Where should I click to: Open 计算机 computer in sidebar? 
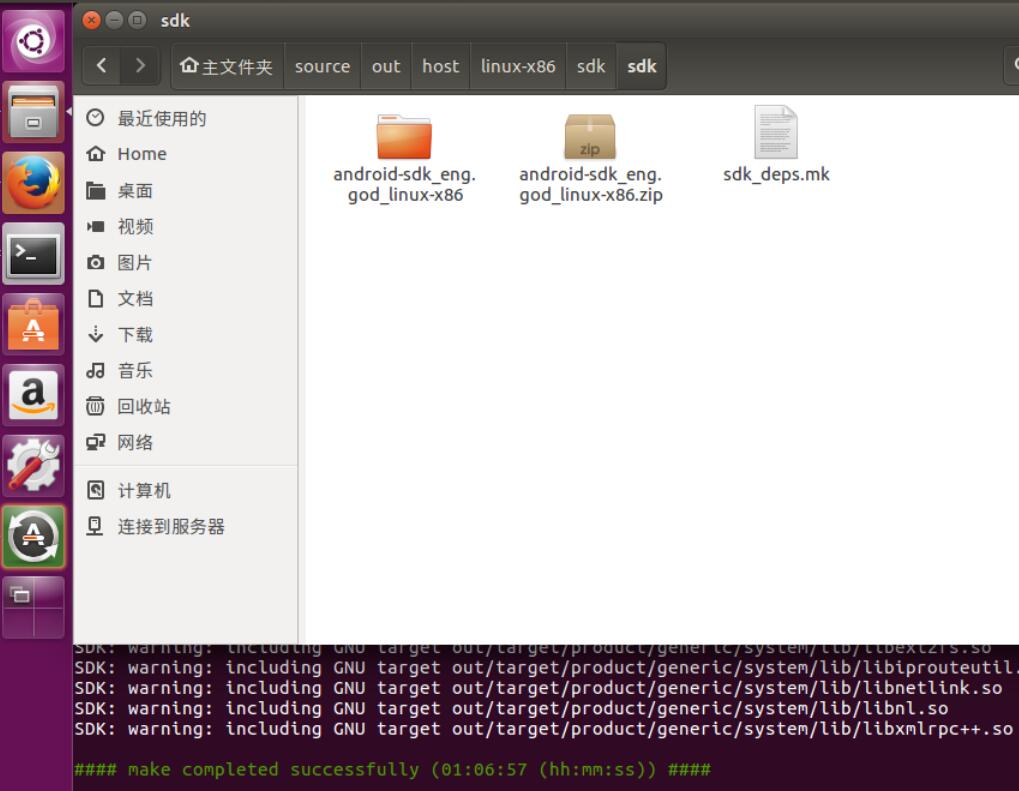[x=186, y=491]
